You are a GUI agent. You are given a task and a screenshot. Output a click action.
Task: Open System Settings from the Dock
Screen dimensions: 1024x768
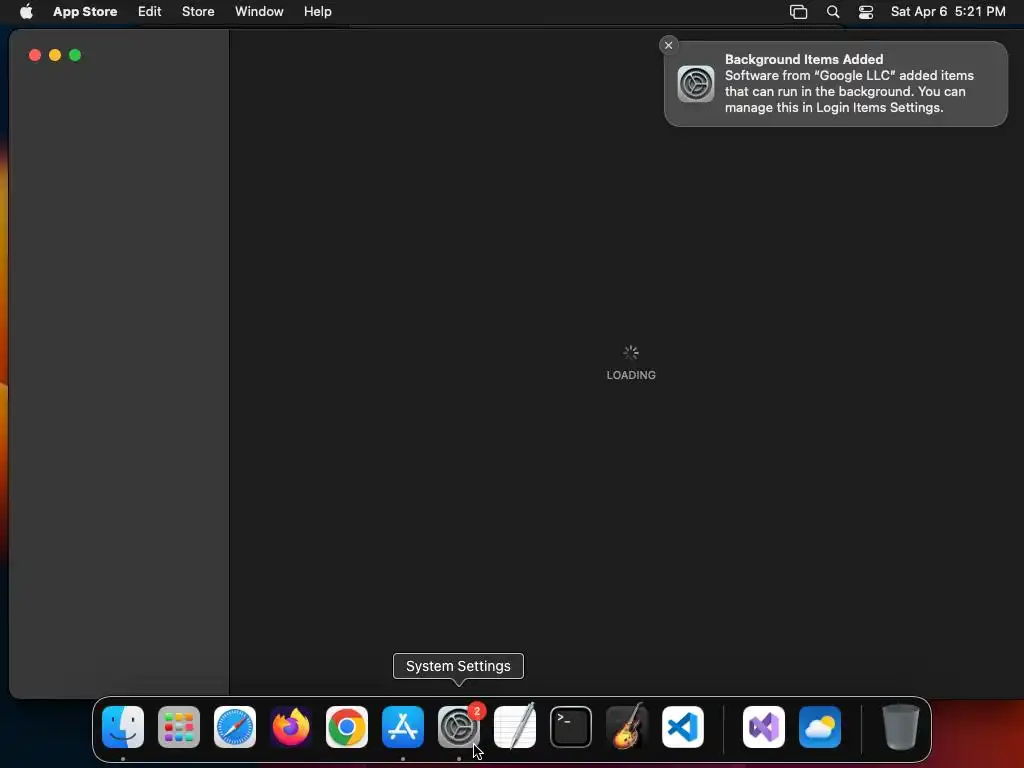[x=459, y=727]
